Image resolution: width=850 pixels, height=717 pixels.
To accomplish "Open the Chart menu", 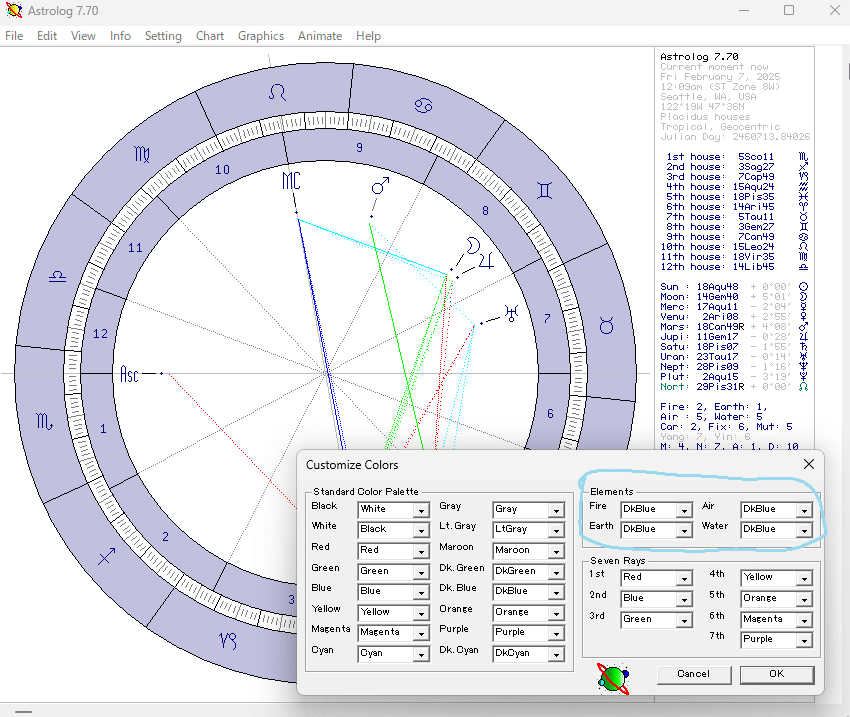I will pos(210,36).
